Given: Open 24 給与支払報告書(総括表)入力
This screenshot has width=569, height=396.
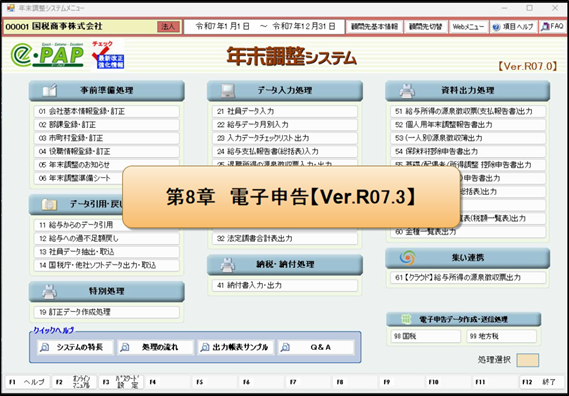Looking at the screenshot, I should pos(285,151).
